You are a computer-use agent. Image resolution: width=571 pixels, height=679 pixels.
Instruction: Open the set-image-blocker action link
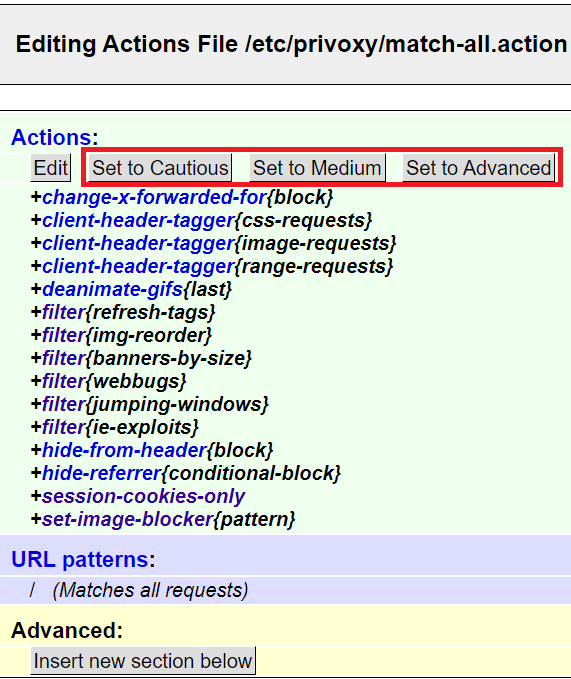pyautogui.click(x=128, y=519)
